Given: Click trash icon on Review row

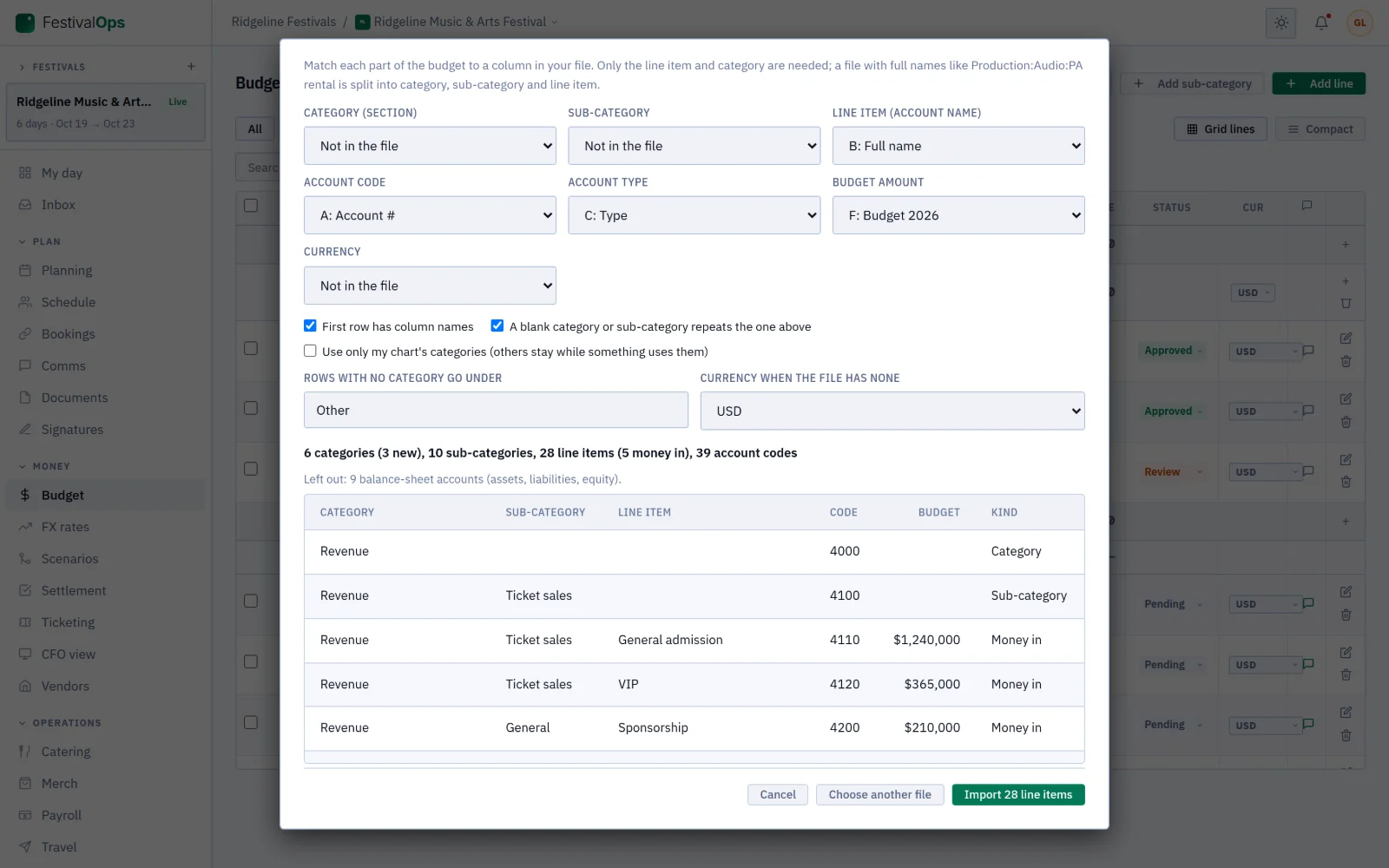Looking at the screenshot, I should pyautogui.click(x=1346, y=483).
